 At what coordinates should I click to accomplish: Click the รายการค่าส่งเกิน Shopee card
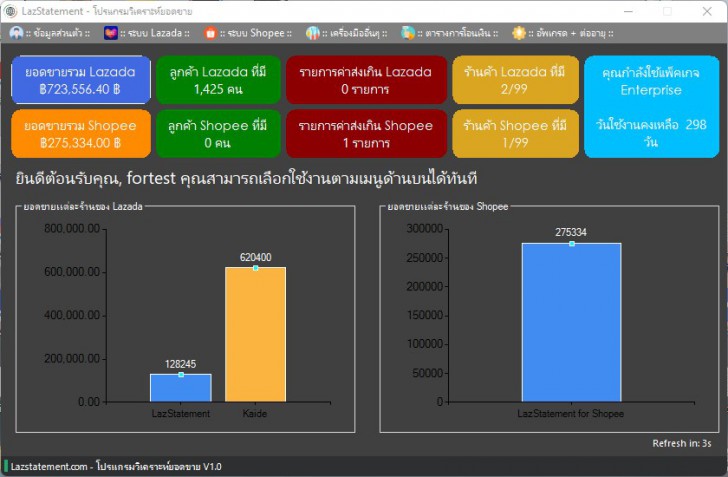tap(366, 134)
